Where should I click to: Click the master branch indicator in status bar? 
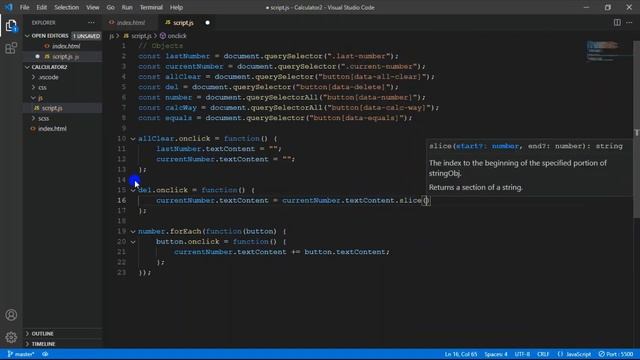point(21,354)
